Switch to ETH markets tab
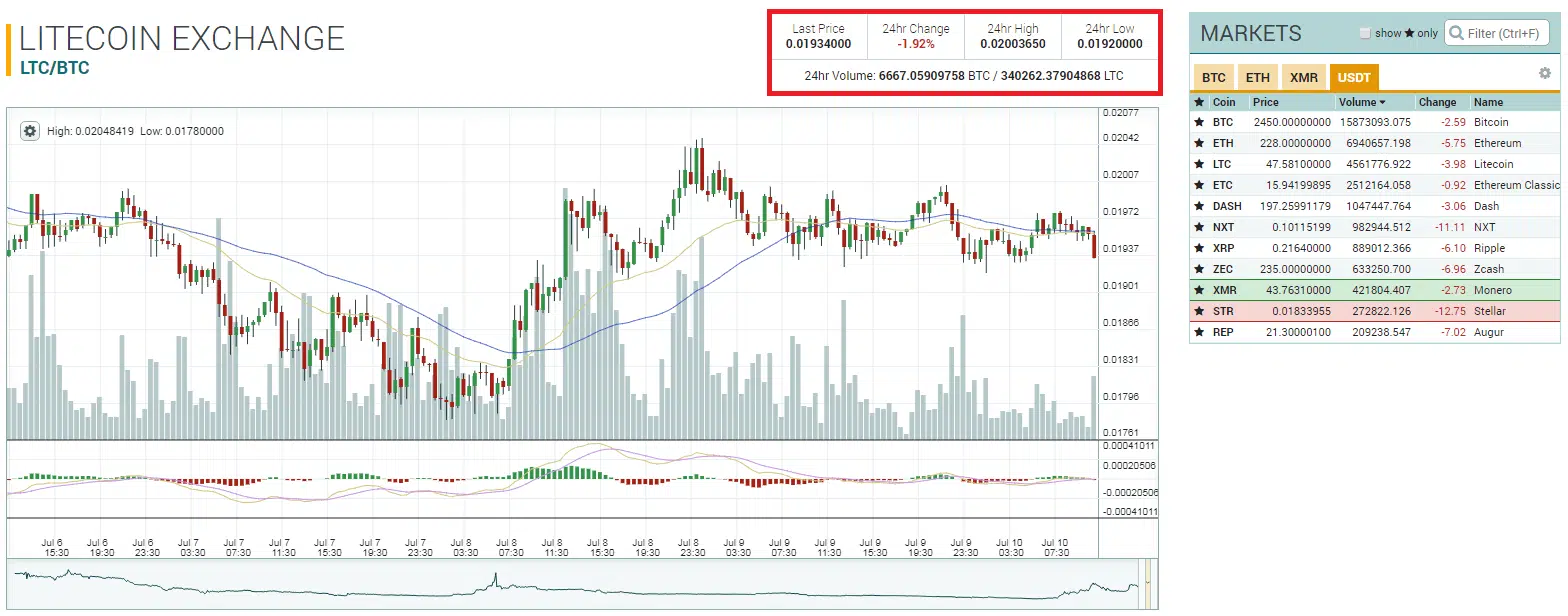The image size is (1568, 616). point(1257,77)
